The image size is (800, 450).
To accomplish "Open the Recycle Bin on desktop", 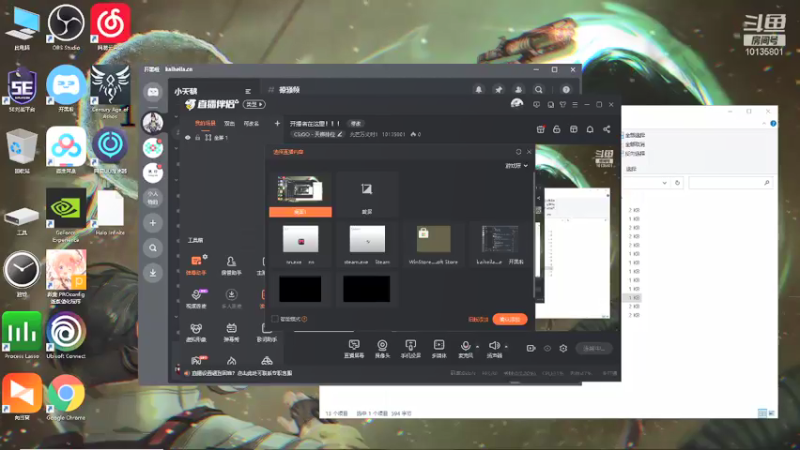I will 21,151.
